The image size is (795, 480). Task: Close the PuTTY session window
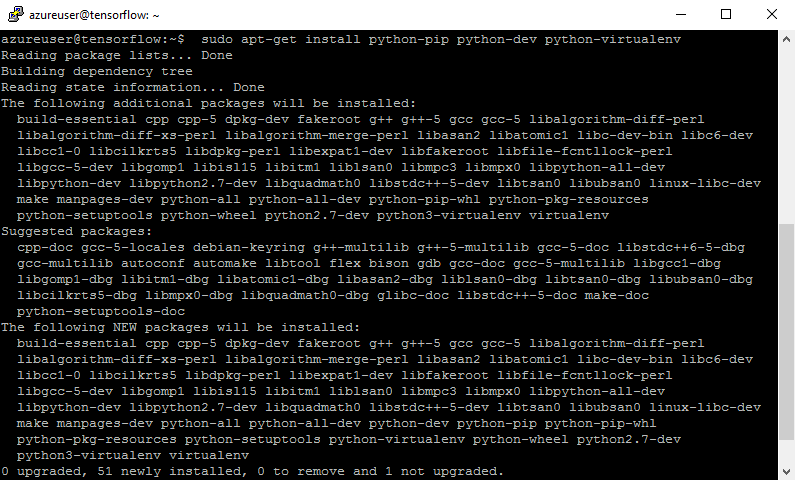point(772,14)
